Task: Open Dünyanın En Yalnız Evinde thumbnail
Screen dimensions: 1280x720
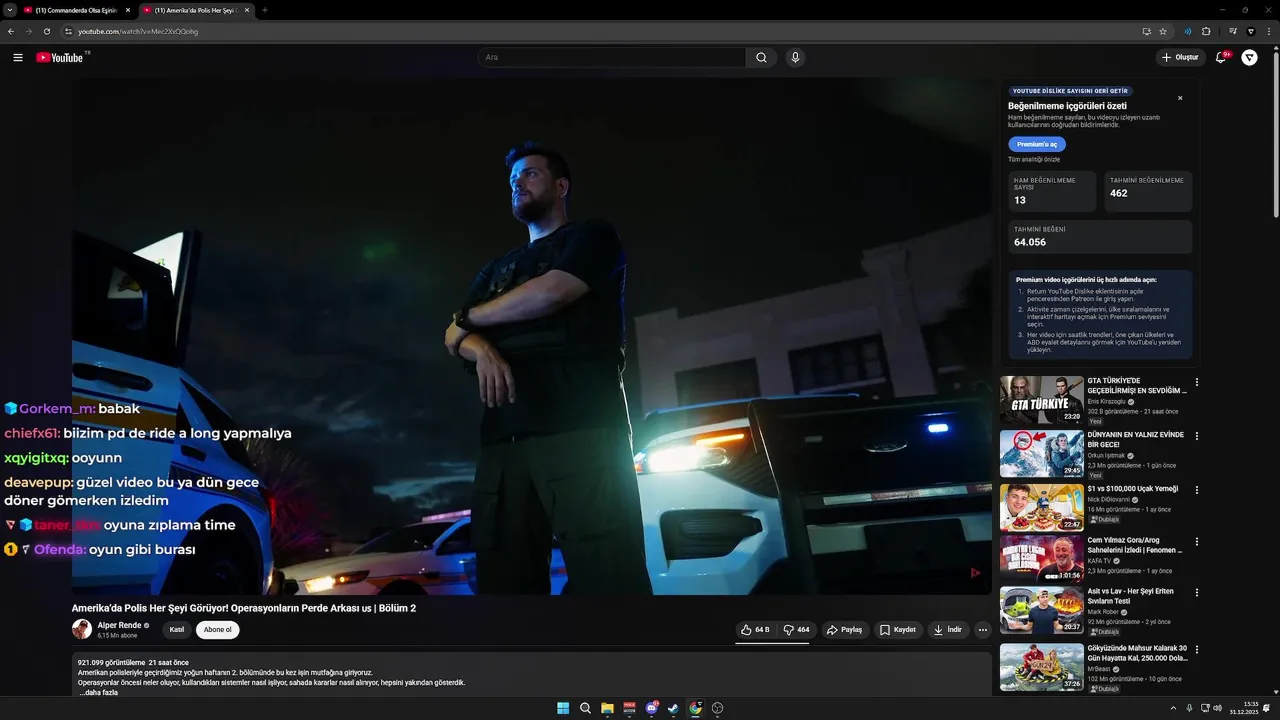Action: [x=1041, y=454]
